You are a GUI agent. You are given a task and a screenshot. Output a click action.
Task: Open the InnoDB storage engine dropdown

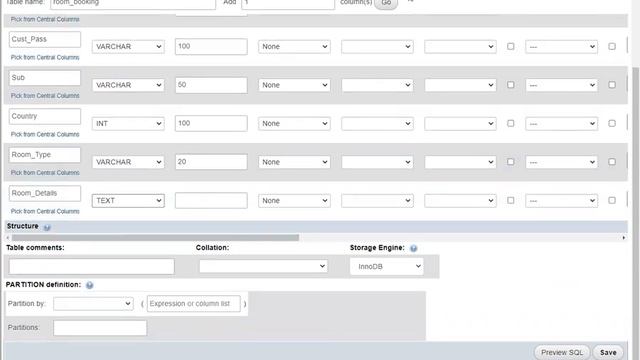[x=387, y=266]
